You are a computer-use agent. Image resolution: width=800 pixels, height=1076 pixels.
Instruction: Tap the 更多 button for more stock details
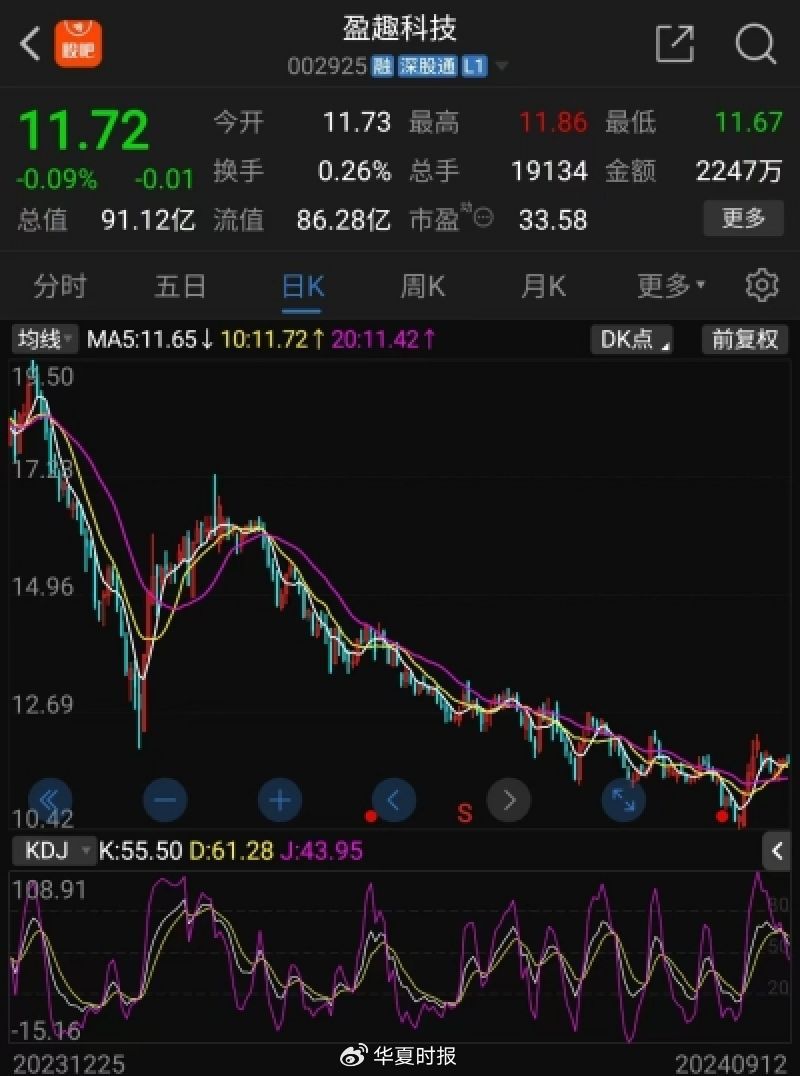[742, 219]
